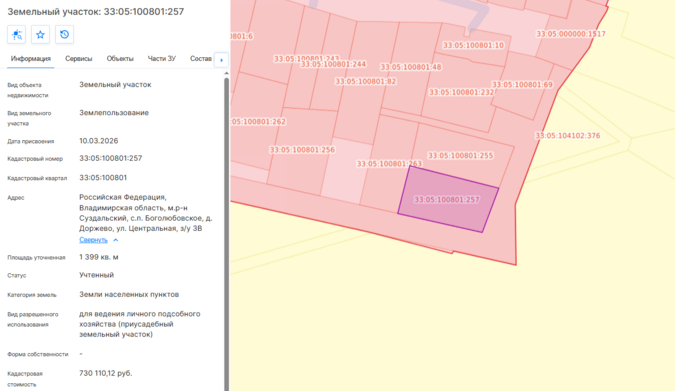Add parcel to favorites star icon

pyautogui.click(x=40, y=34)
